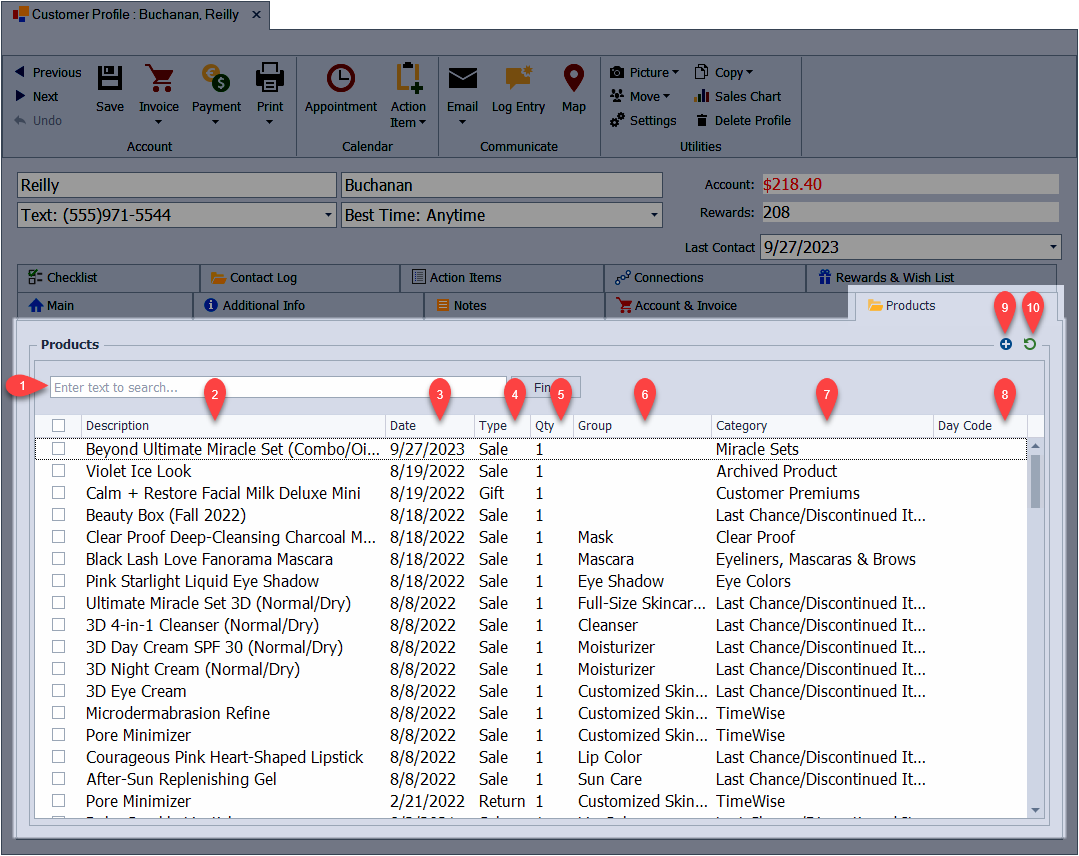Switch to the Additional Info tab
The image size is (1079, 856).
308,306
